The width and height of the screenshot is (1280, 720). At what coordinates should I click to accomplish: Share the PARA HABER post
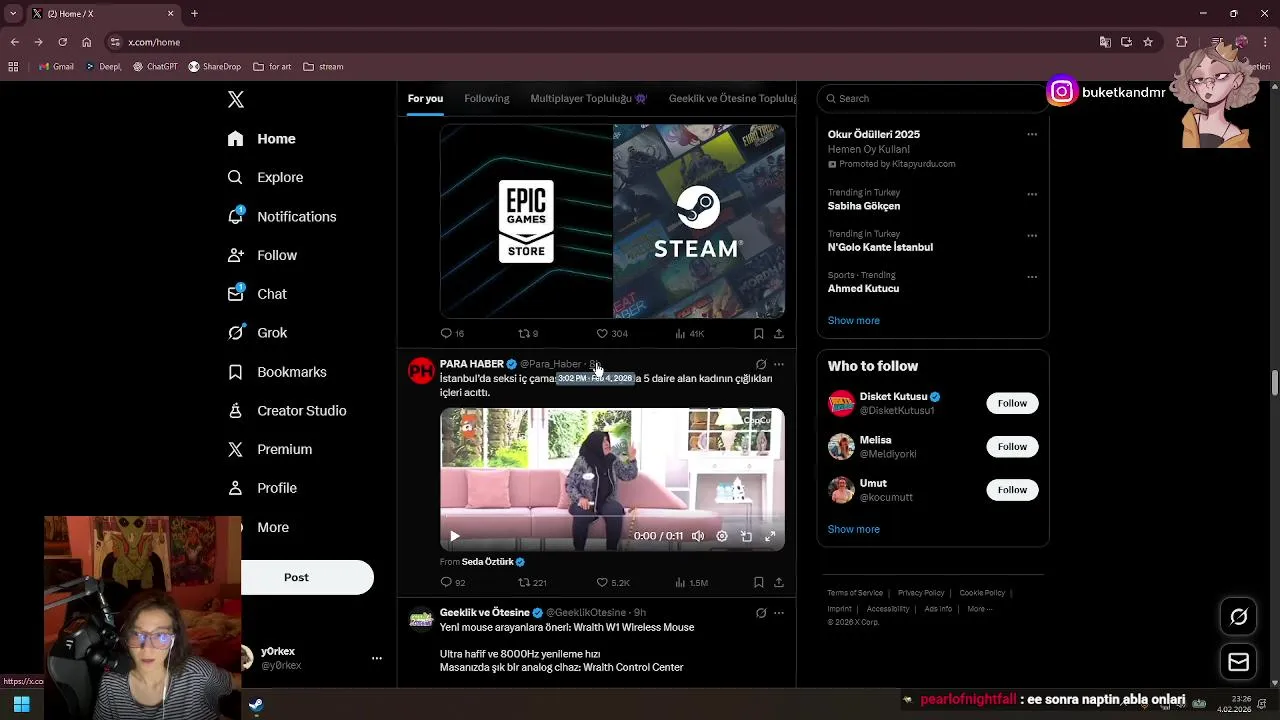point(779,582)
